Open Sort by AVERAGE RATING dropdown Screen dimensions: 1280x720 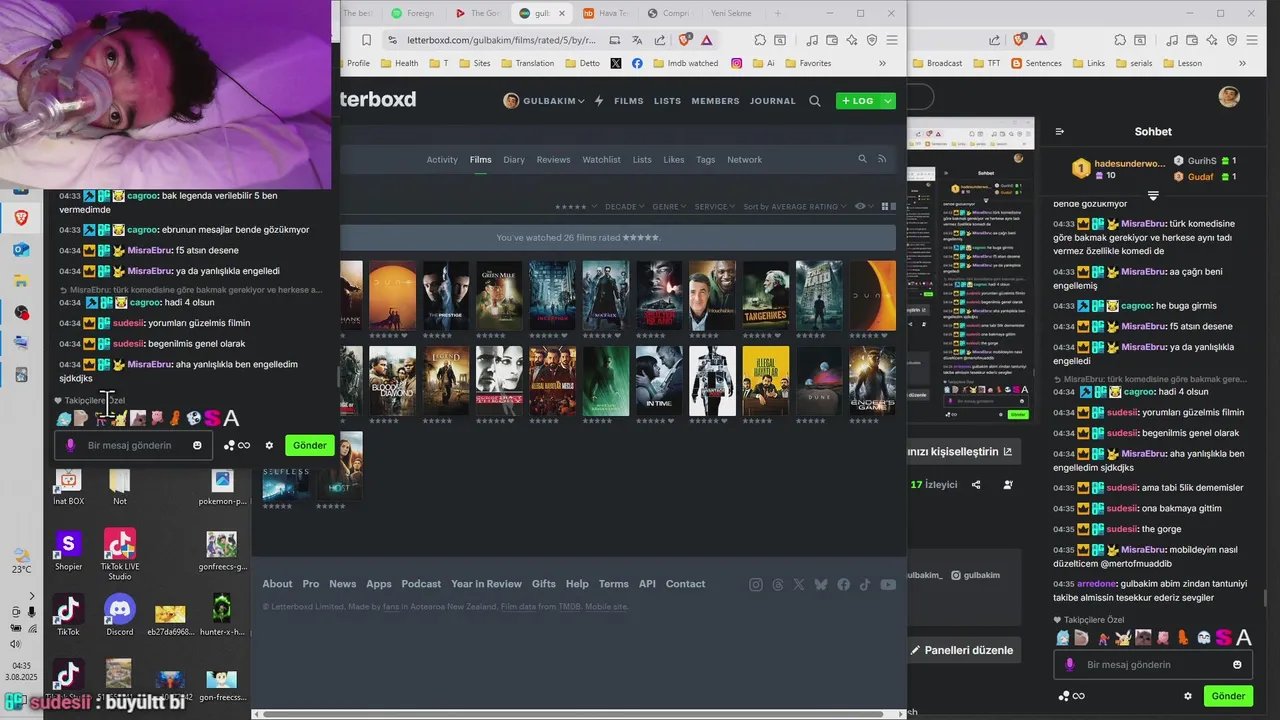point(795,206)
